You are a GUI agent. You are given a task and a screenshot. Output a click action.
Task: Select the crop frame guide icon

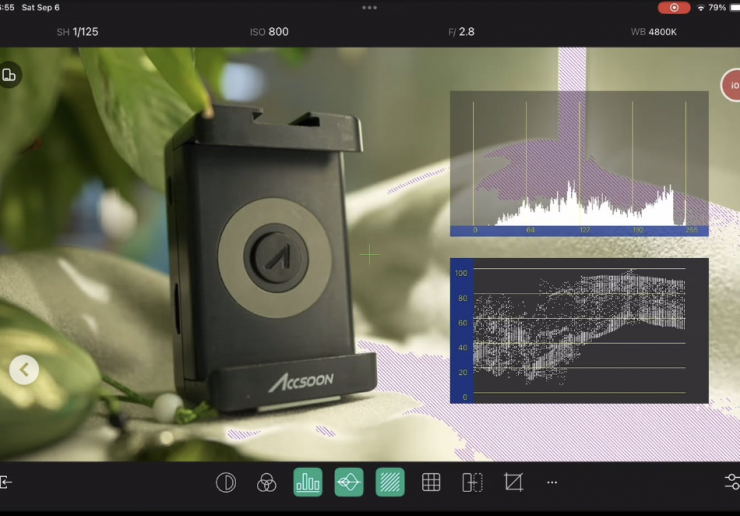click(513, 482)
